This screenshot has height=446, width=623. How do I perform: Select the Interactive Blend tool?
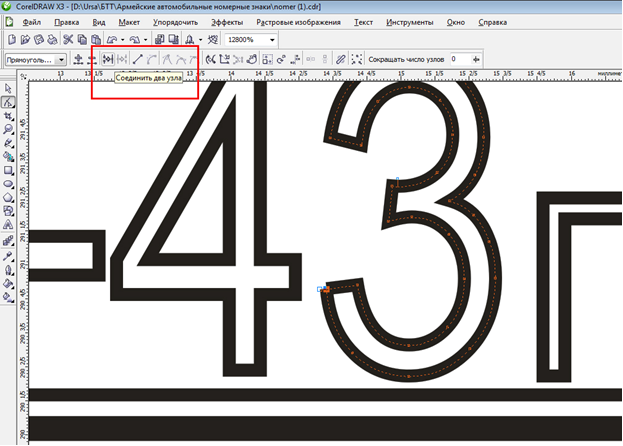(x=8, y=241)
